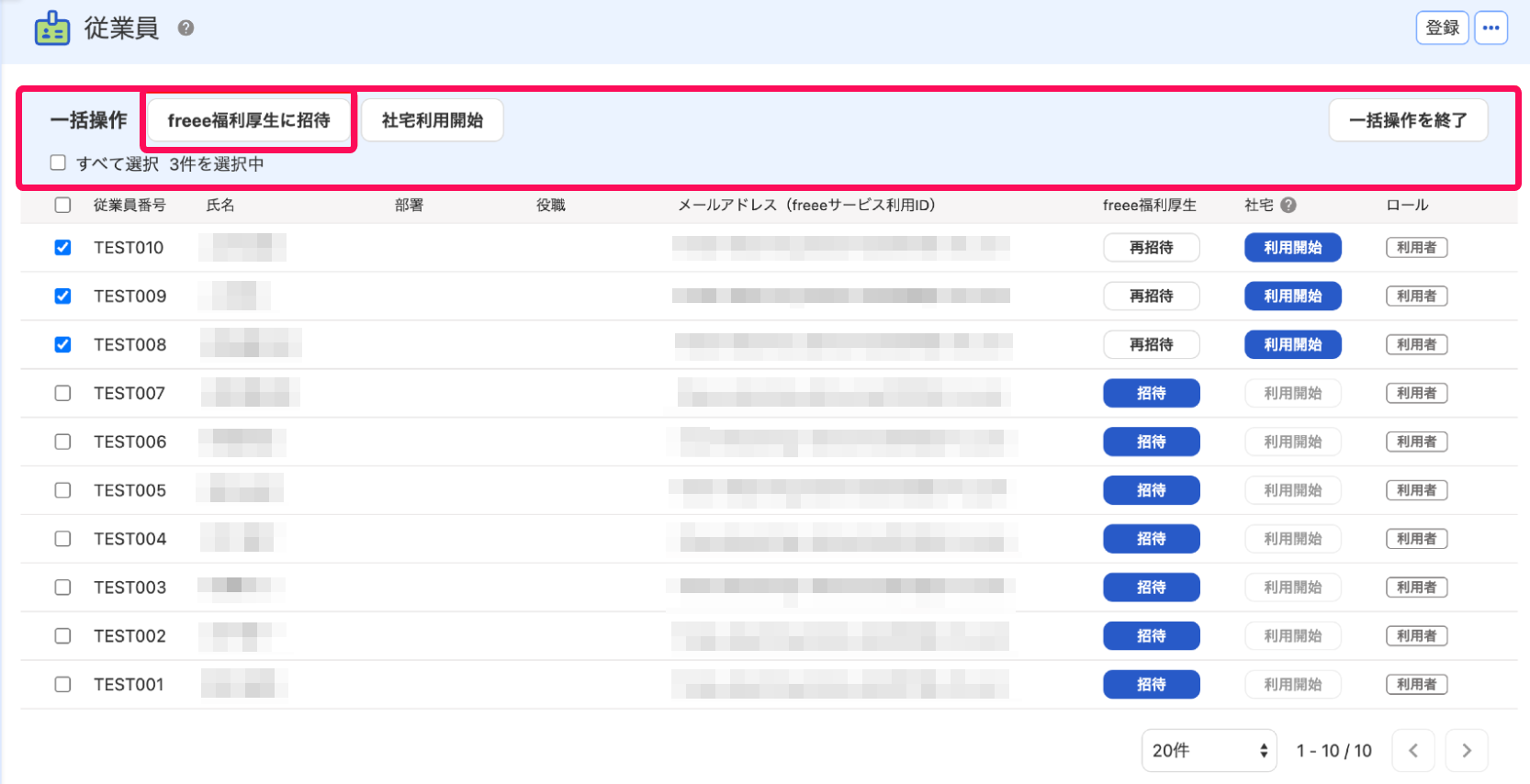Click 利用開始 for TEST010

1293,247
